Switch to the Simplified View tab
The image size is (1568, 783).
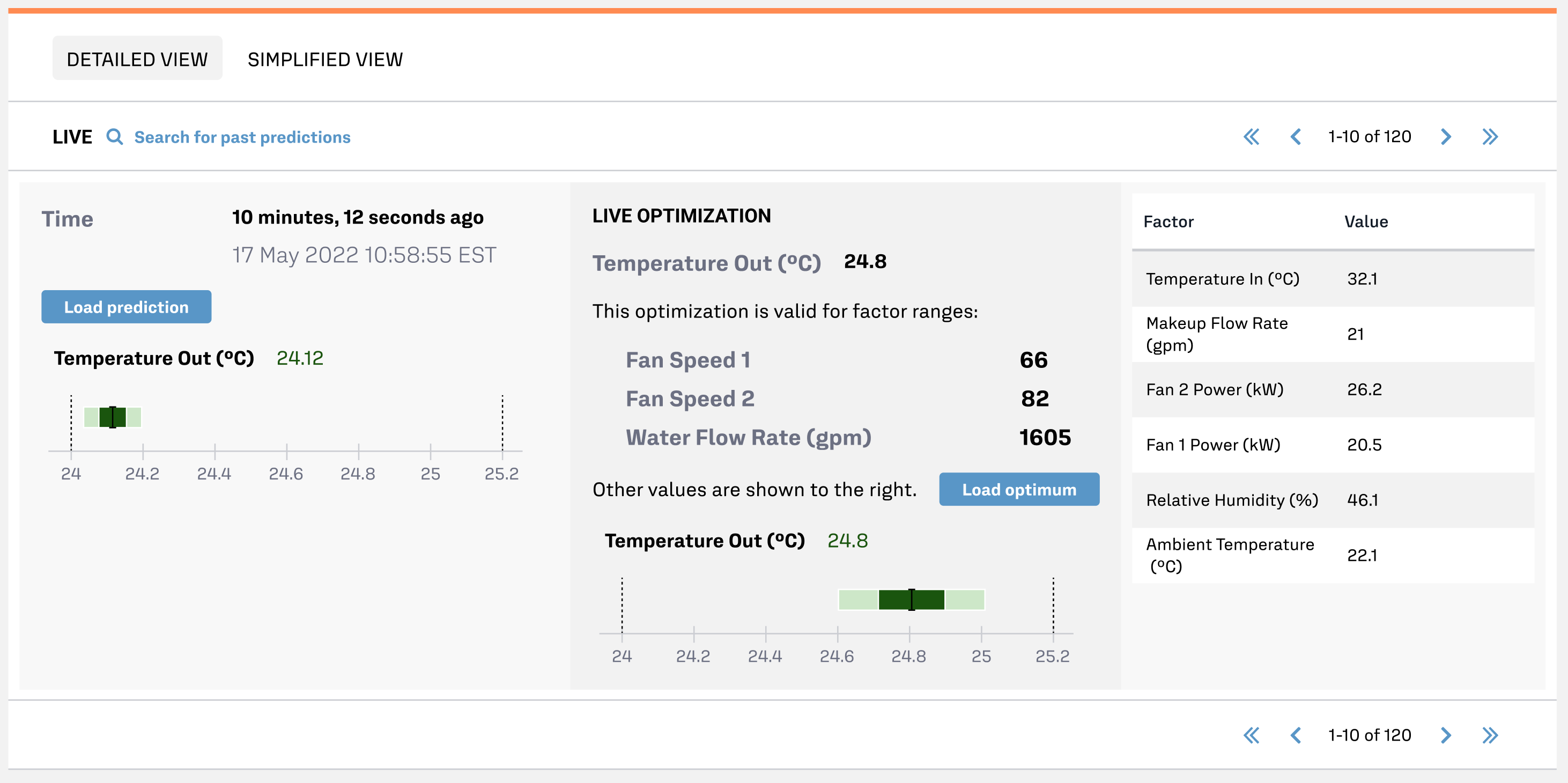(324, 59)
